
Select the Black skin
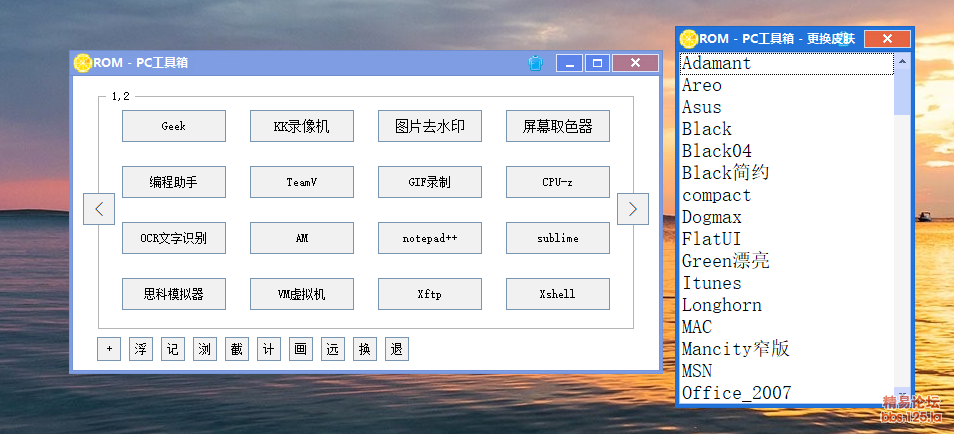(787, 129)
